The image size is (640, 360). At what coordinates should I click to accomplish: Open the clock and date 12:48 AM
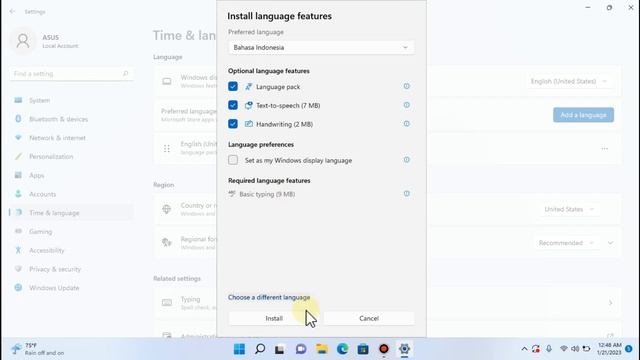coord(609,349)
